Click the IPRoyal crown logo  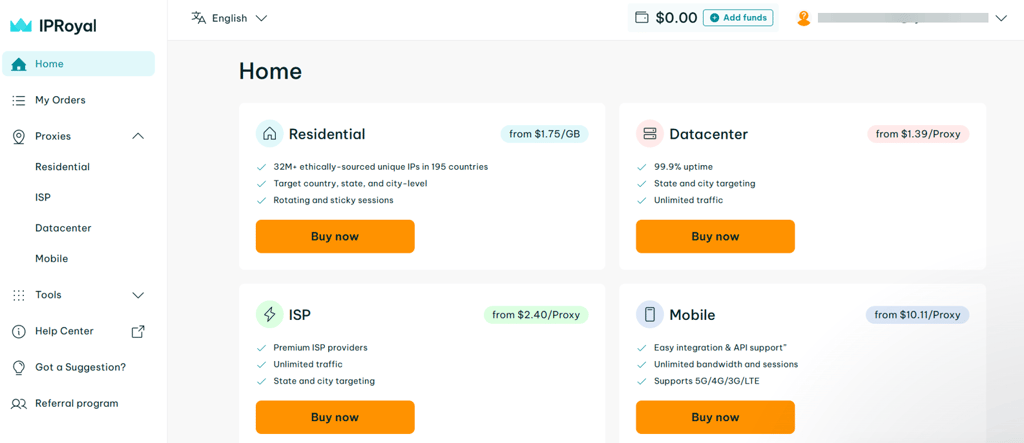pos(21,25)
